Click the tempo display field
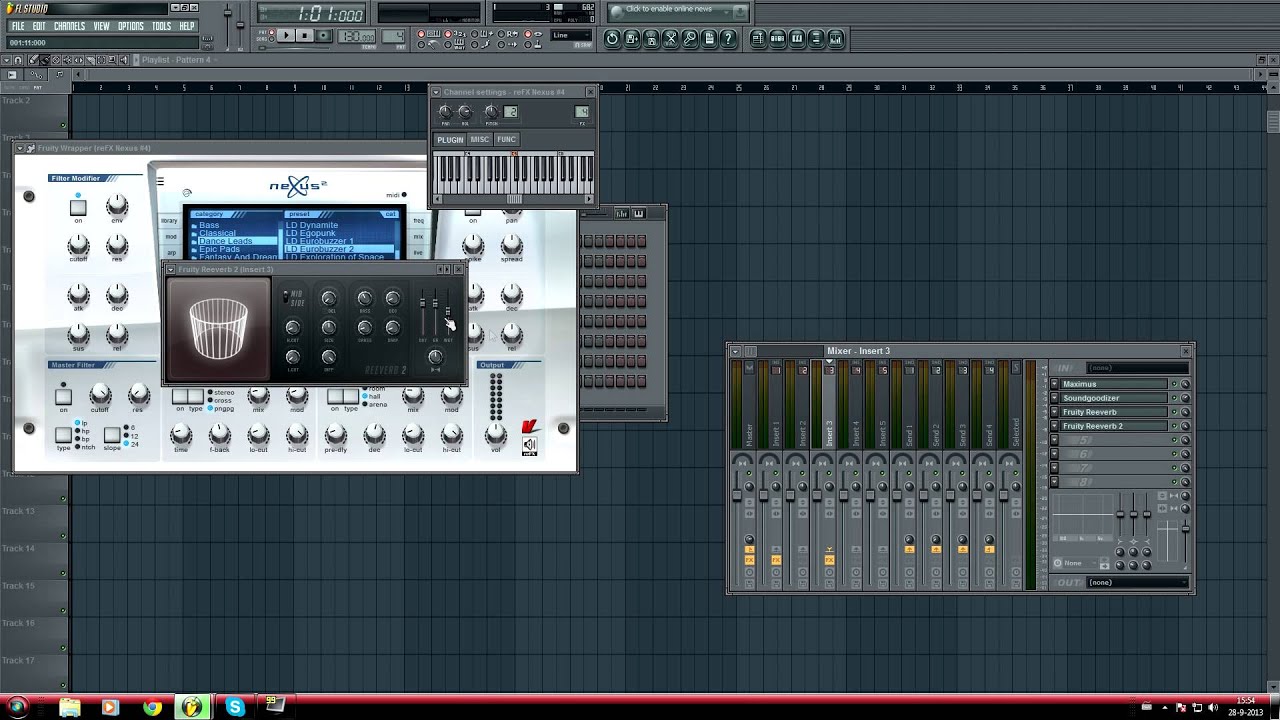Screen dimensions: 1280x720 pyautogui.click(x=357, y=36)
